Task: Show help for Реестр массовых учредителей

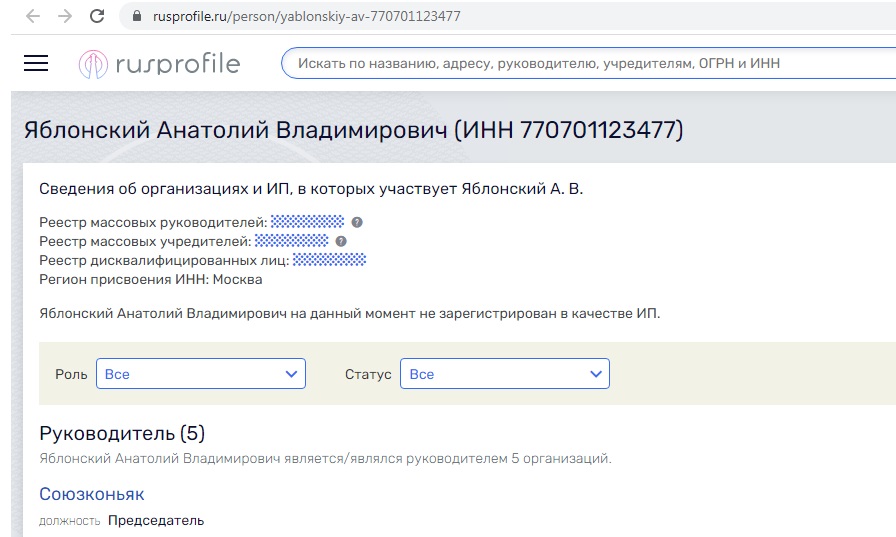Action: [x=341, y=241]
